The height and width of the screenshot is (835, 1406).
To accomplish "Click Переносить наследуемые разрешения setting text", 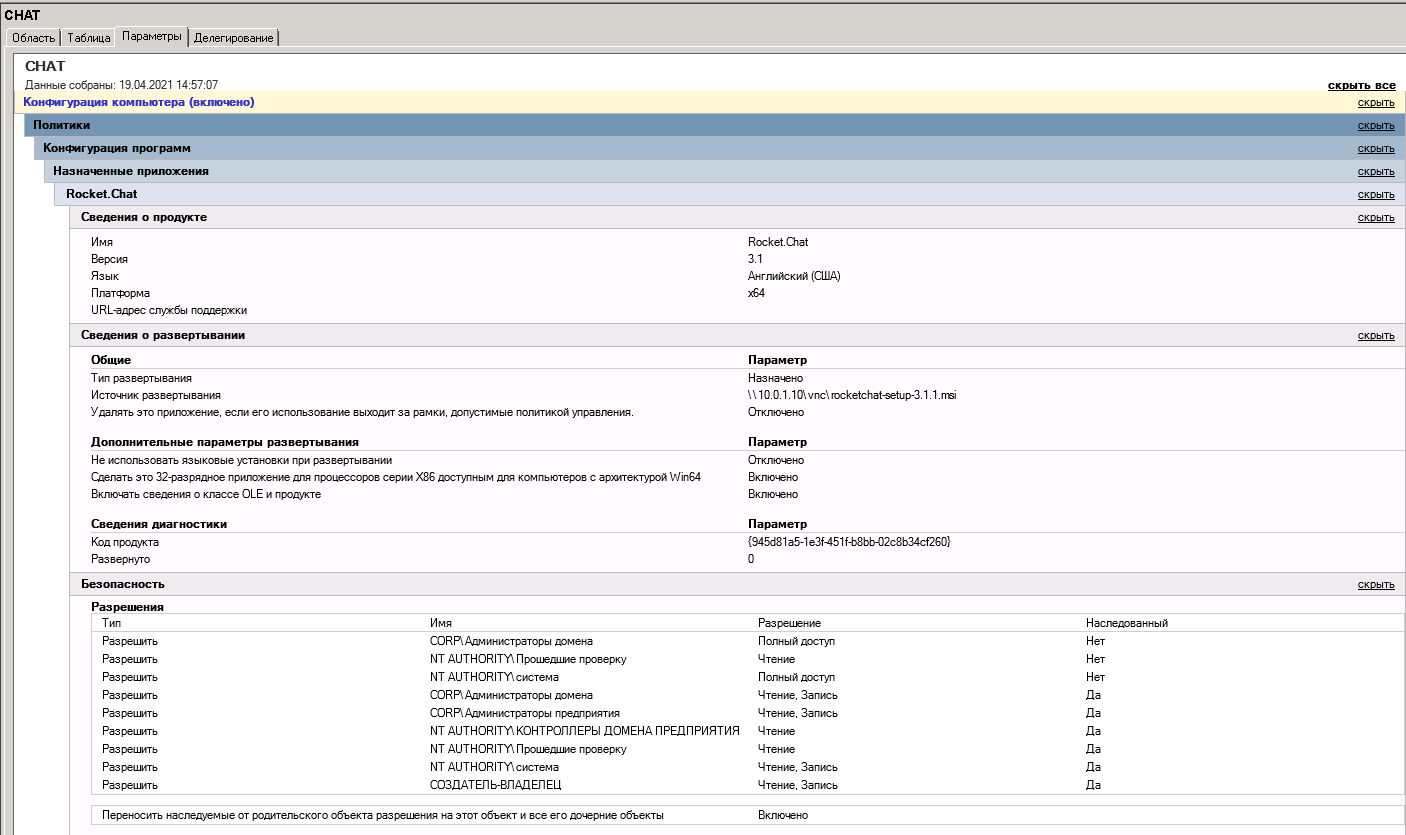I will tap(383, 815).
